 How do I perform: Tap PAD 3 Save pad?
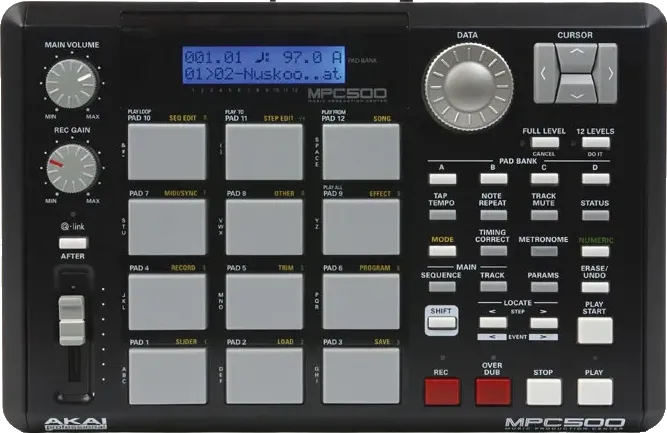361,376
